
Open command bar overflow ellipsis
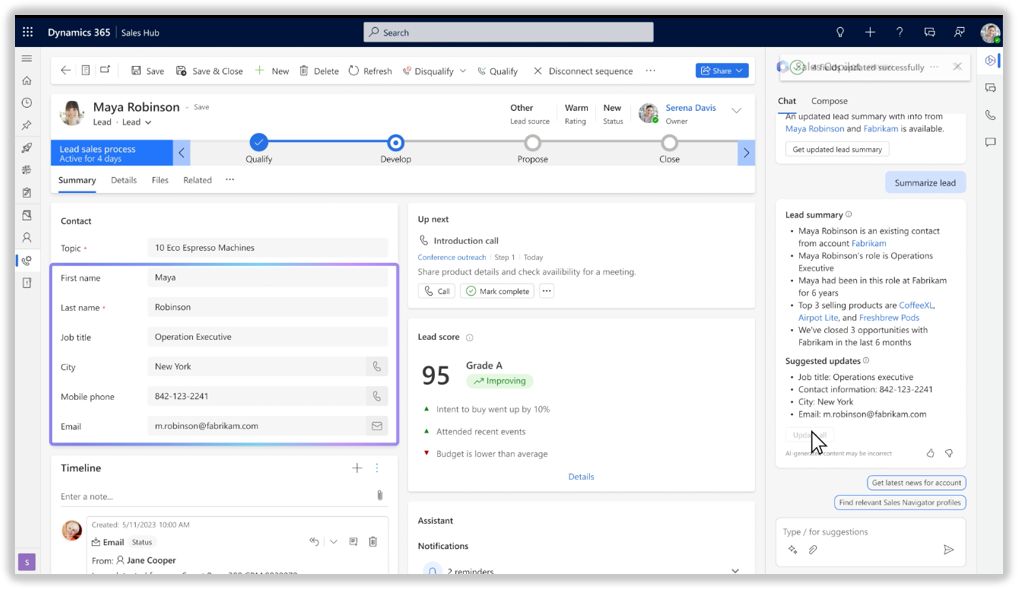[x=651, y=70]
